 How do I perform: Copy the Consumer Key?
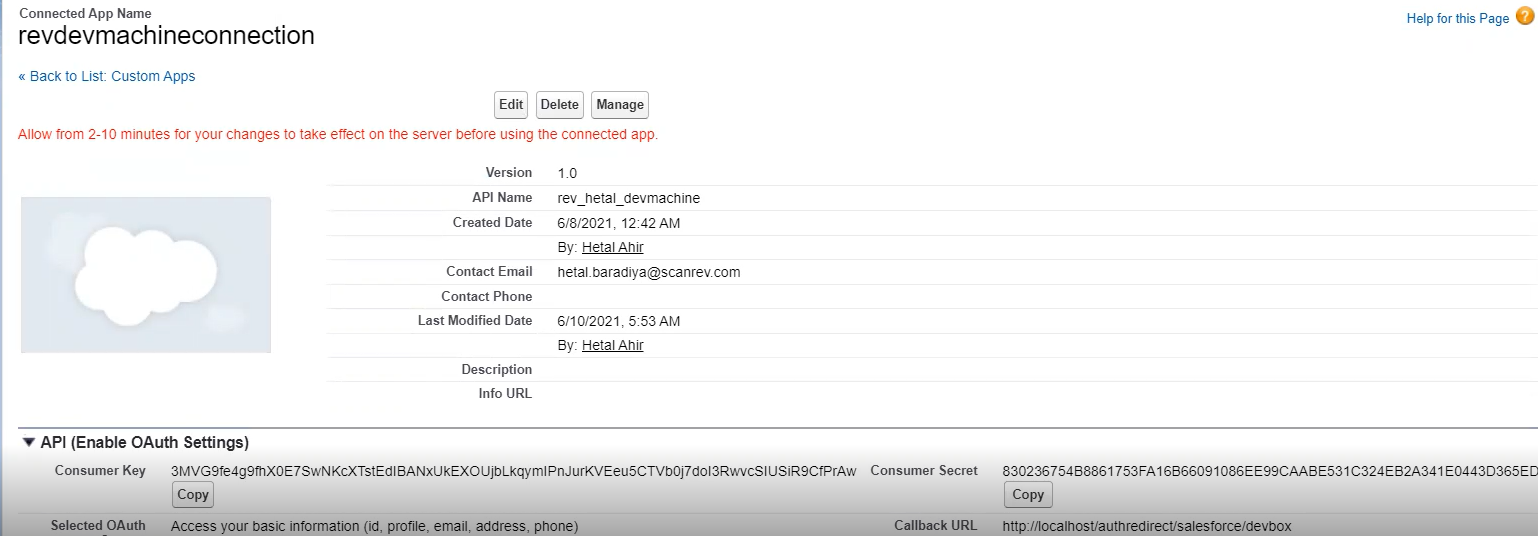pos(193,494)
